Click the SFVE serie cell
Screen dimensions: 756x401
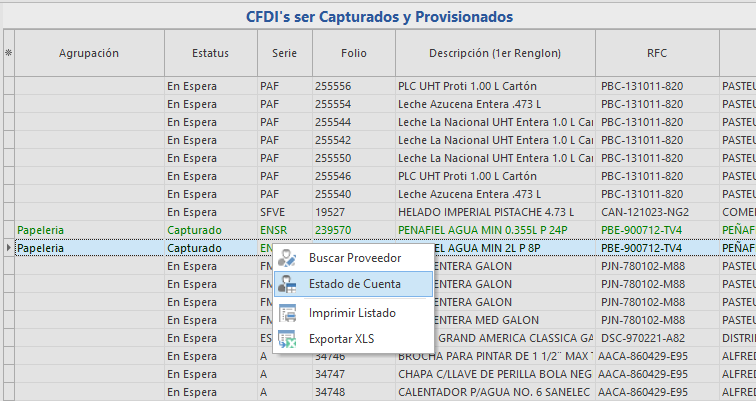[284, 212]
